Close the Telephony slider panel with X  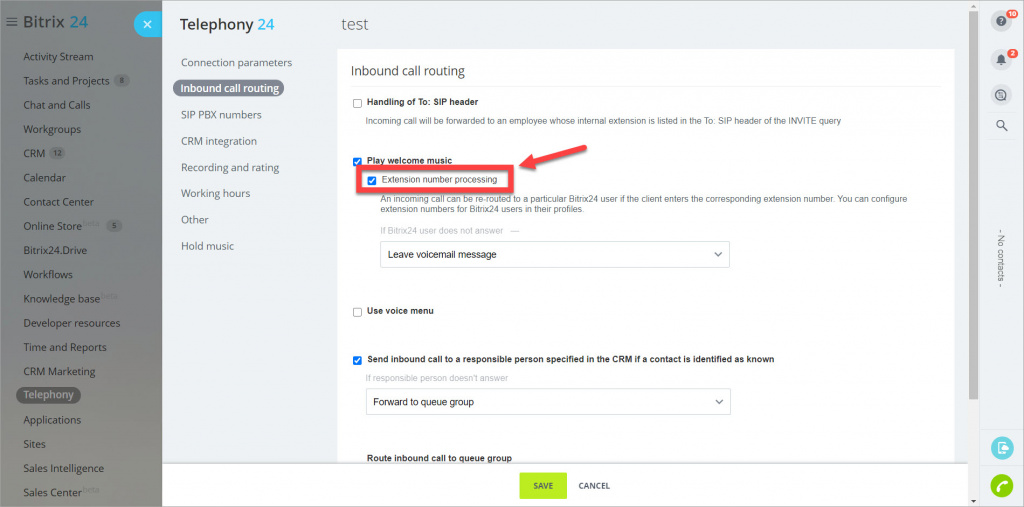[148, 24]
